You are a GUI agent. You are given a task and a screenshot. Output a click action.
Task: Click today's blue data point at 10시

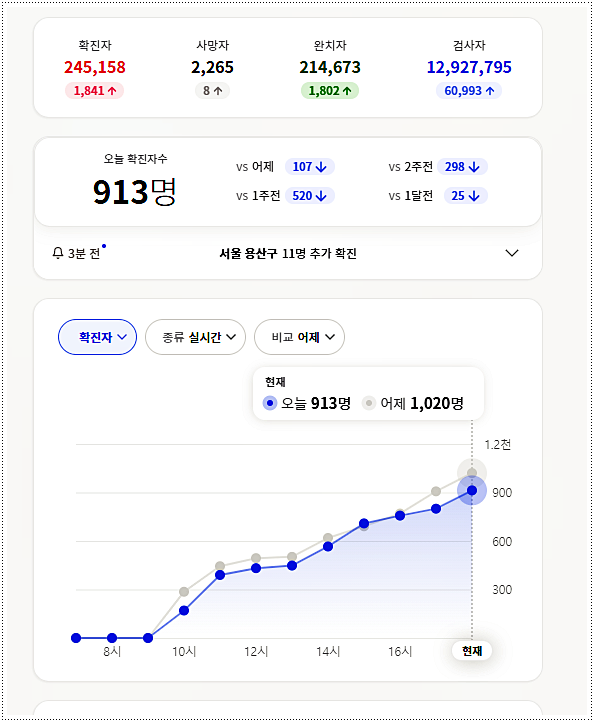point(184,611)
